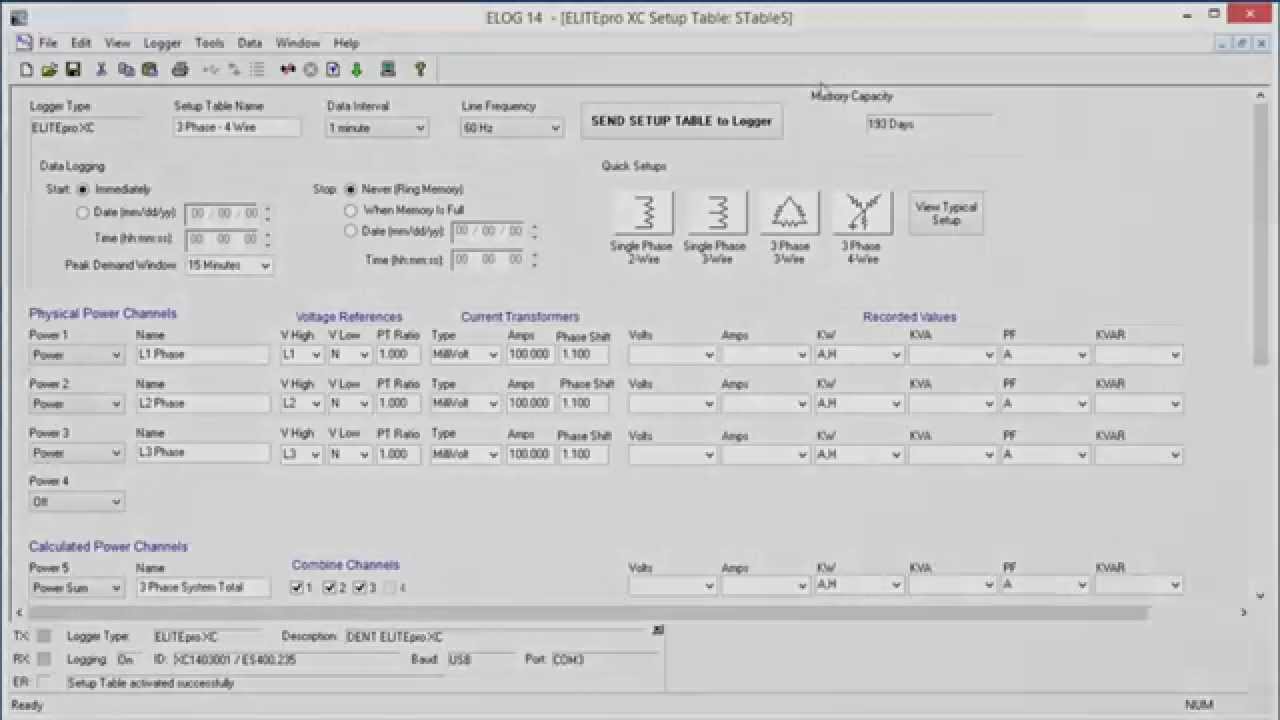Image resolution: width=1280 pixels, height=720 pixels.
Task: Select Start Immediately radio button
Action: coord(83,189)
